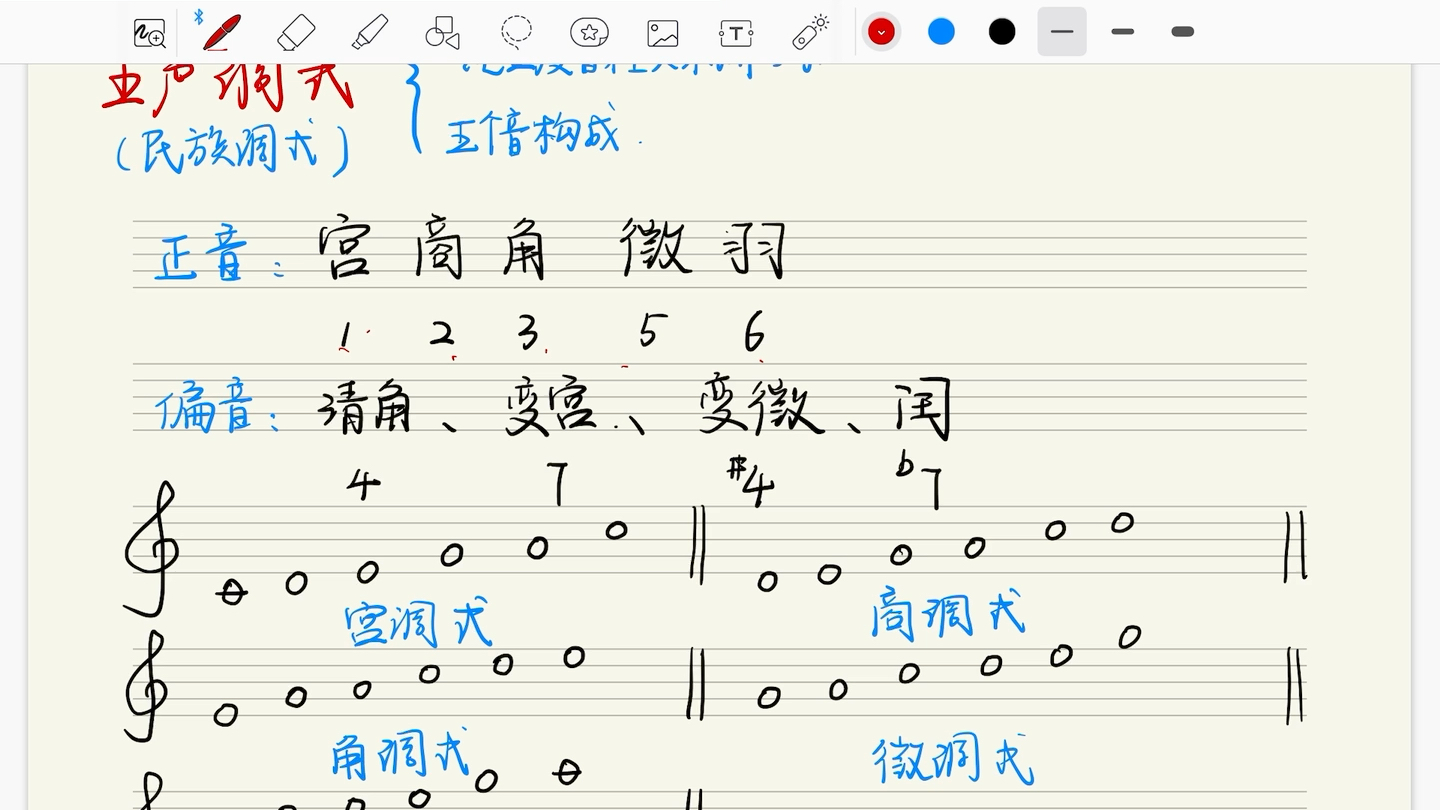Click the handwritten 徵调式 label

click(953, 760)
